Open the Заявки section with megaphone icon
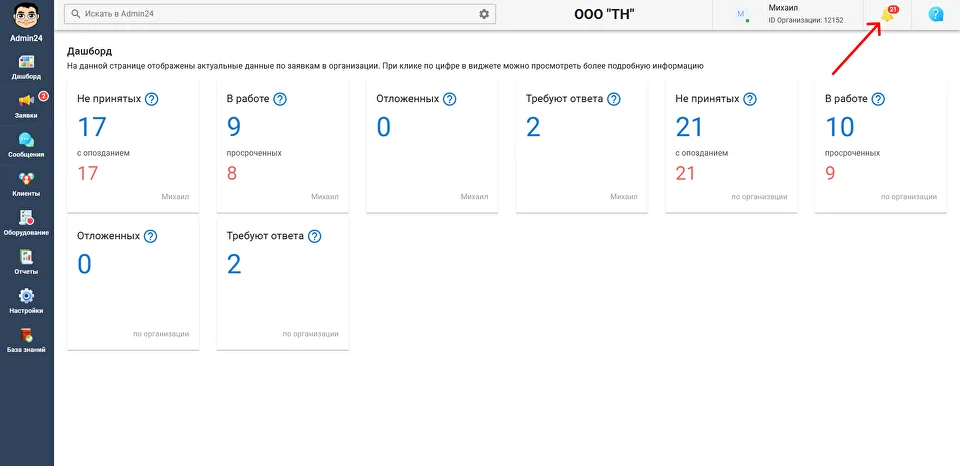The image size is (960, 466). click(x=26, y=105)
